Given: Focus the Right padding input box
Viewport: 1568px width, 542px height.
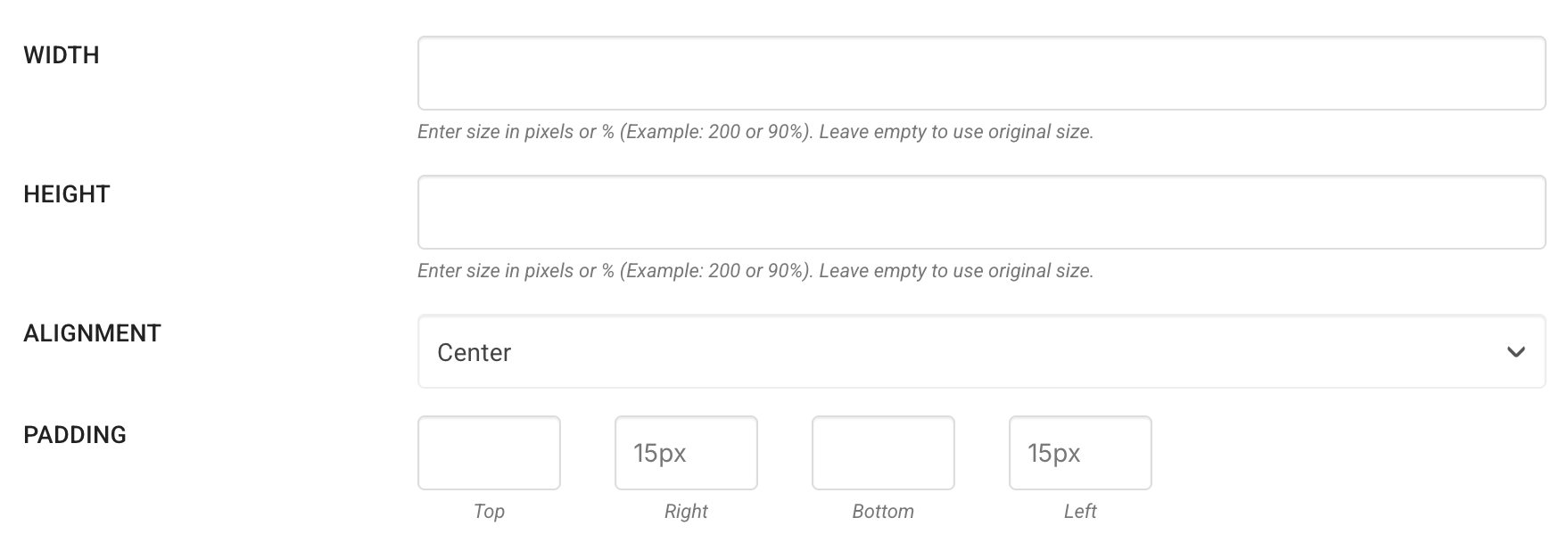Looking at the screenshot, I should pos(686,453).
